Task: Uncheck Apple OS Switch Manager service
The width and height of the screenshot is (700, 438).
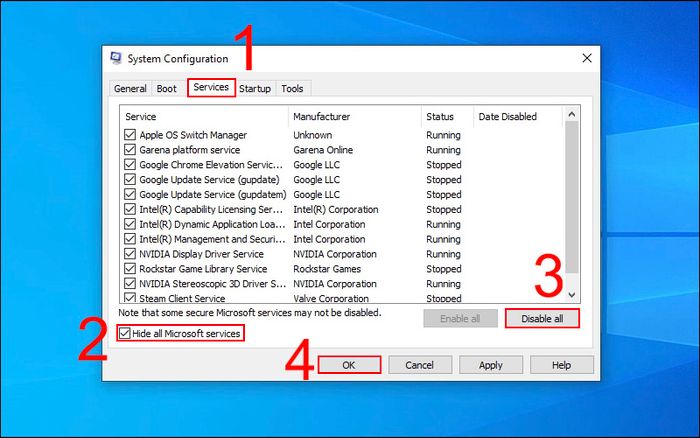Action: pos(130,135)
